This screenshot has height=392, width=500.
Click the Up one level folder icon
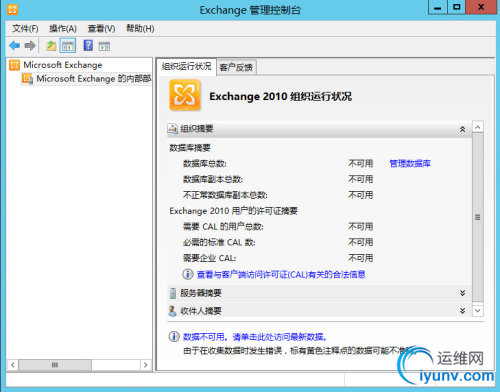click(51, 46)
